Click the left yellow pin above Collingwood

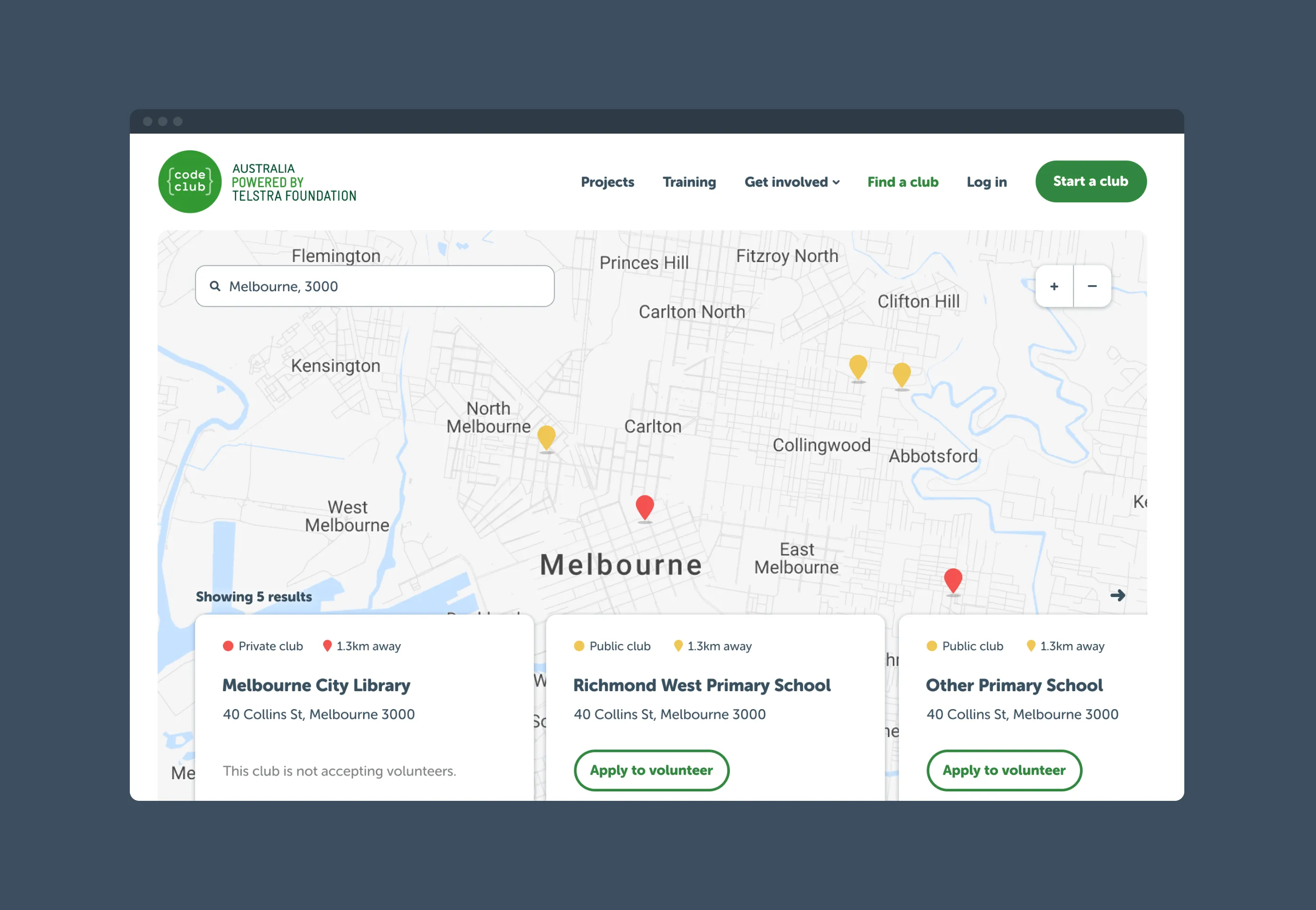tap(858, 368)
